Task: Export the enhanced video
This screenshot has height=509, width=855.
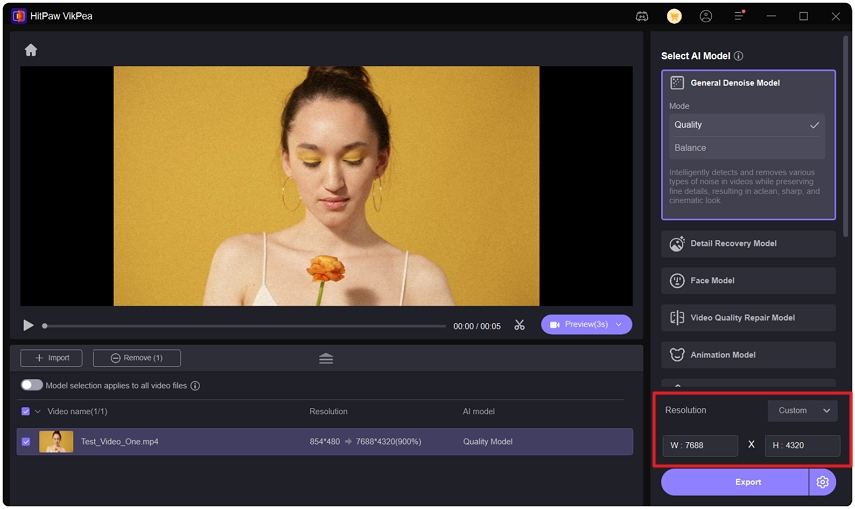Action: click(x=734, y=482)
